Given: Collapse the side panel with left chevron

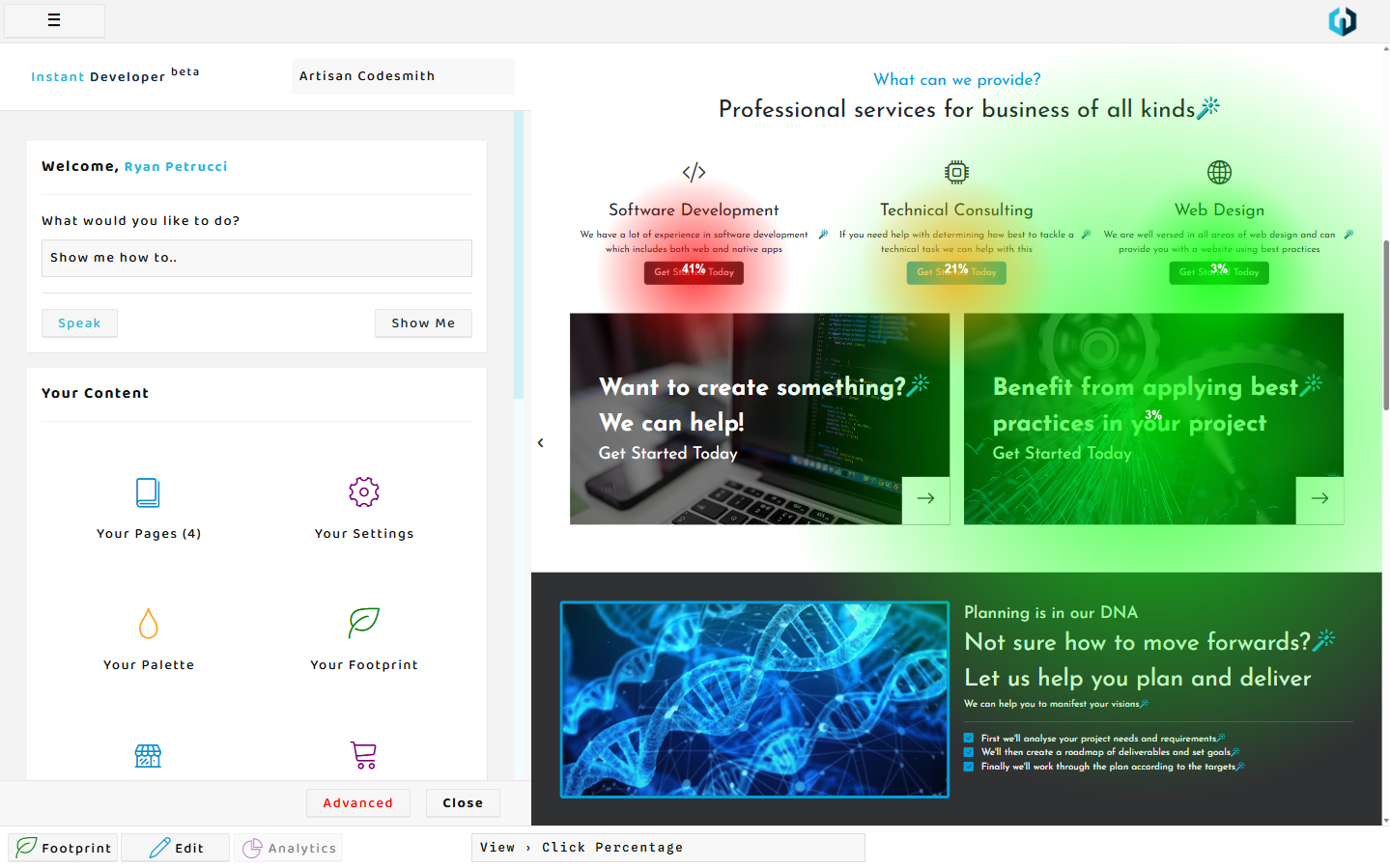Looking at the screenshot, I should pos(541,443).
